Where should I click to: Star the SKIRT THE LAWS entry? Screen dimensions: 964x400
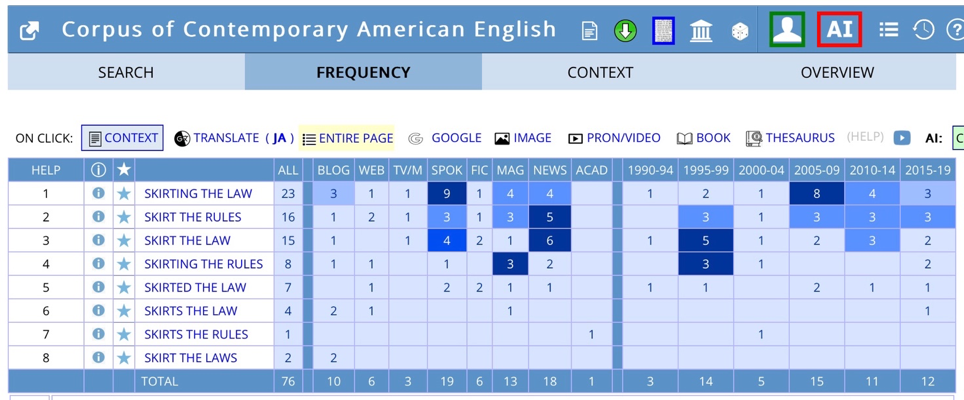click(124, 358)
